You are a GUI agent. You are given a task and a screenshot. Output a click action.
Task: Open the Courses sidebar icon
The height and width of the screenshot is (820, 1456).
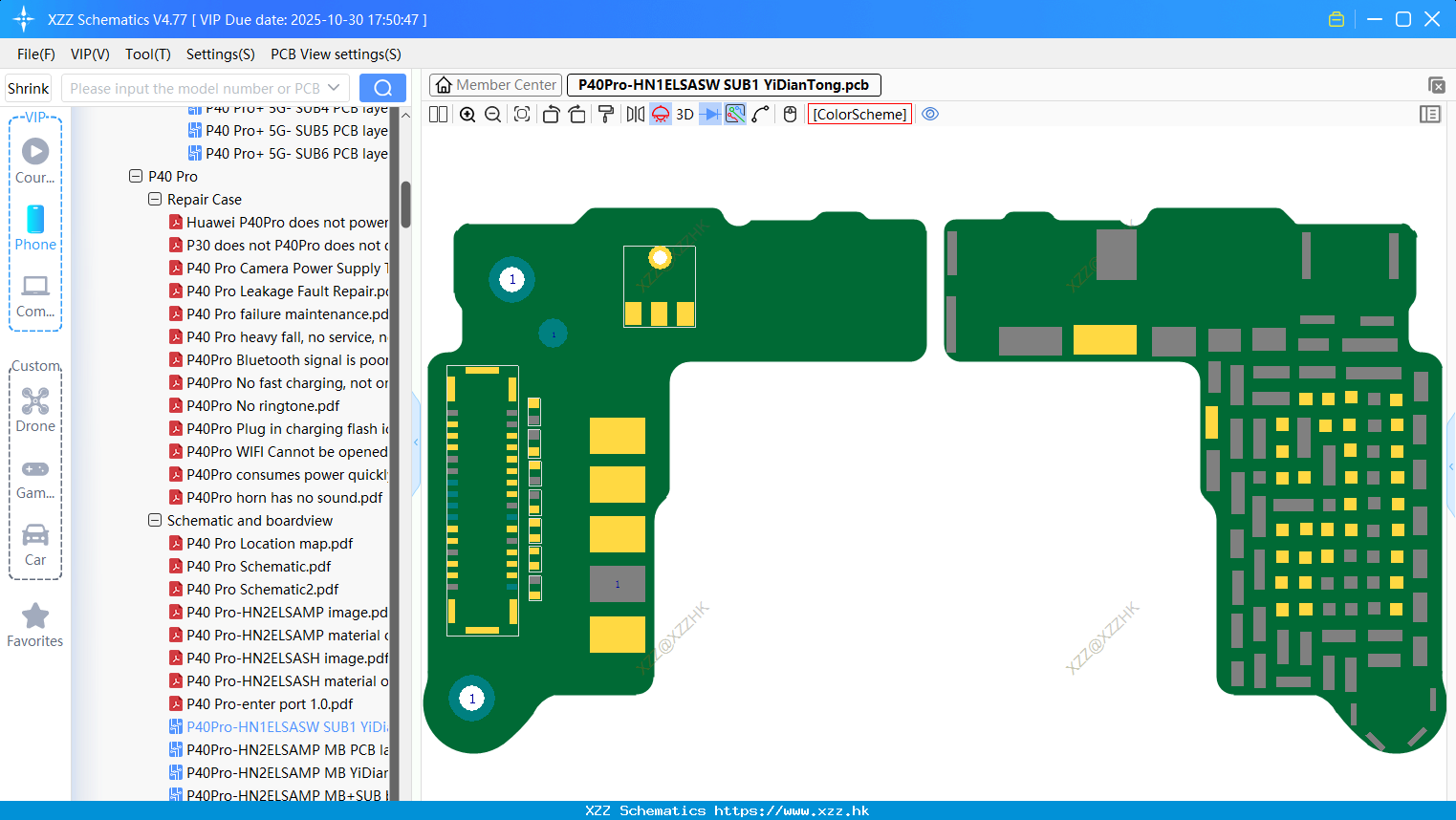tap(35, 161)
